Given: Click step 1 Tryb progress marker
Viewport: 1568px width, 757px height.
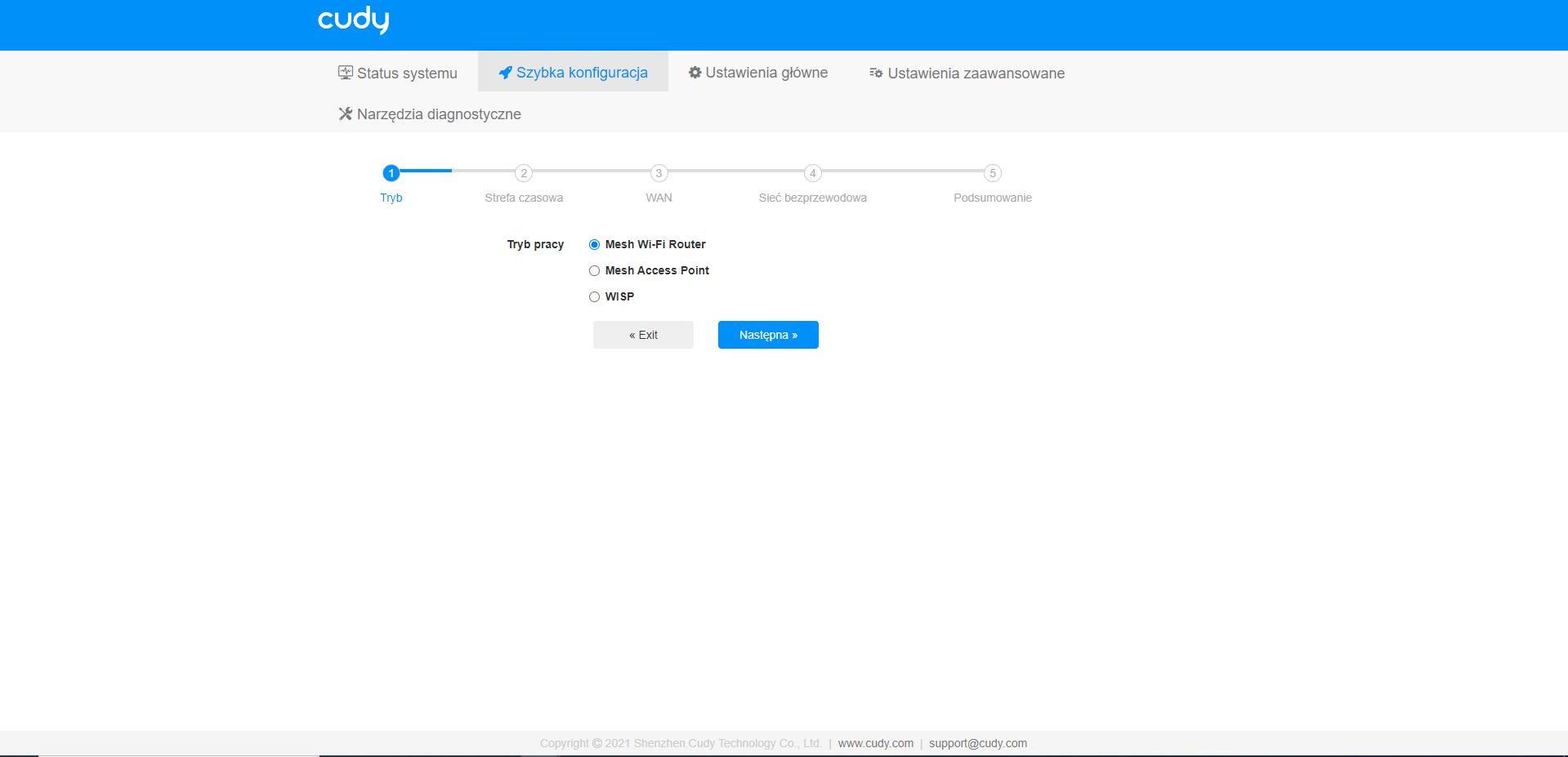Looking at the screenshot, I should [x=391, y=173].
